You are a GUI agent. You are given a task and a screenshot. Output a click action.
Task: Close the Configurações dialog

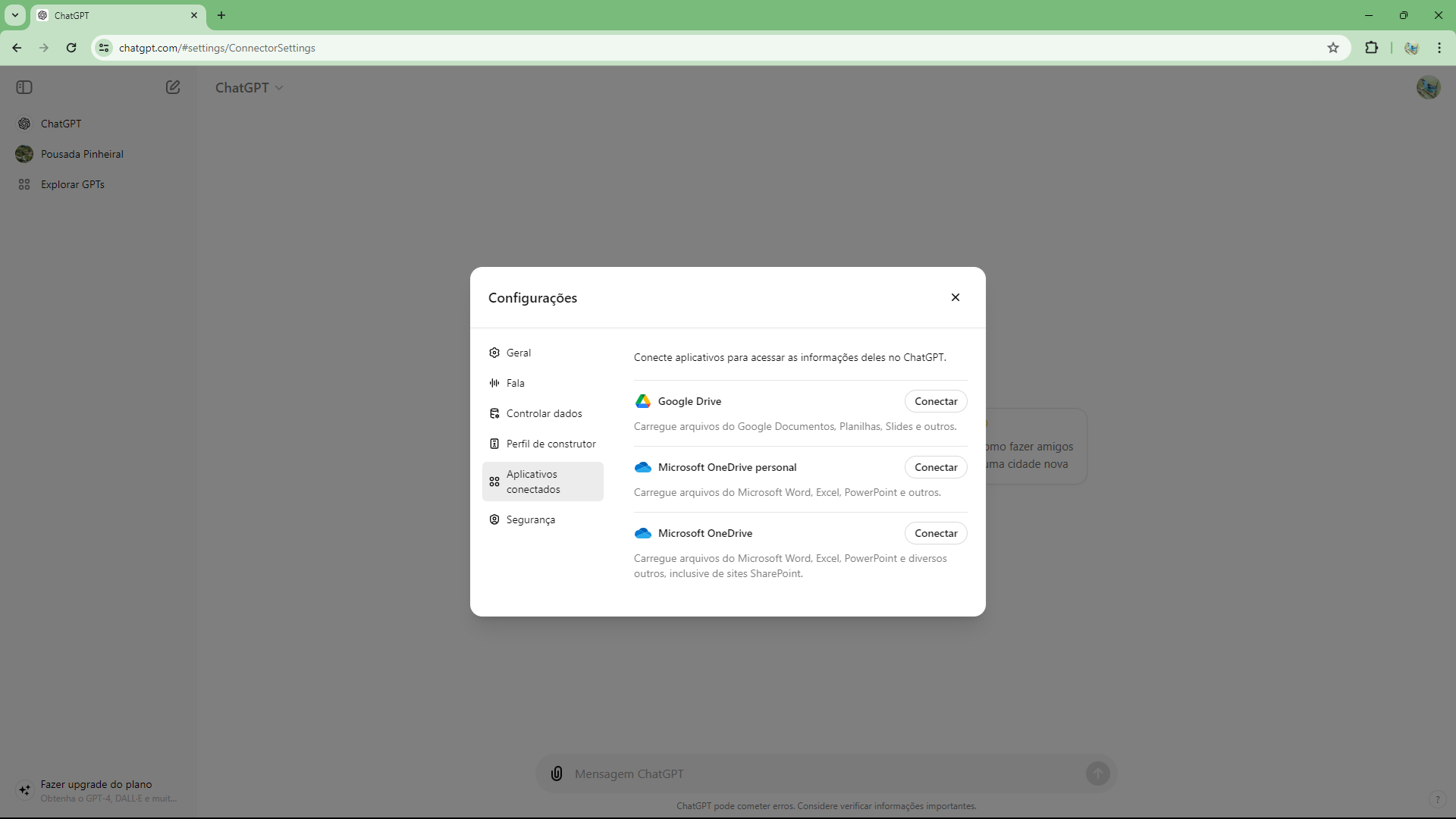coord(955,297)
